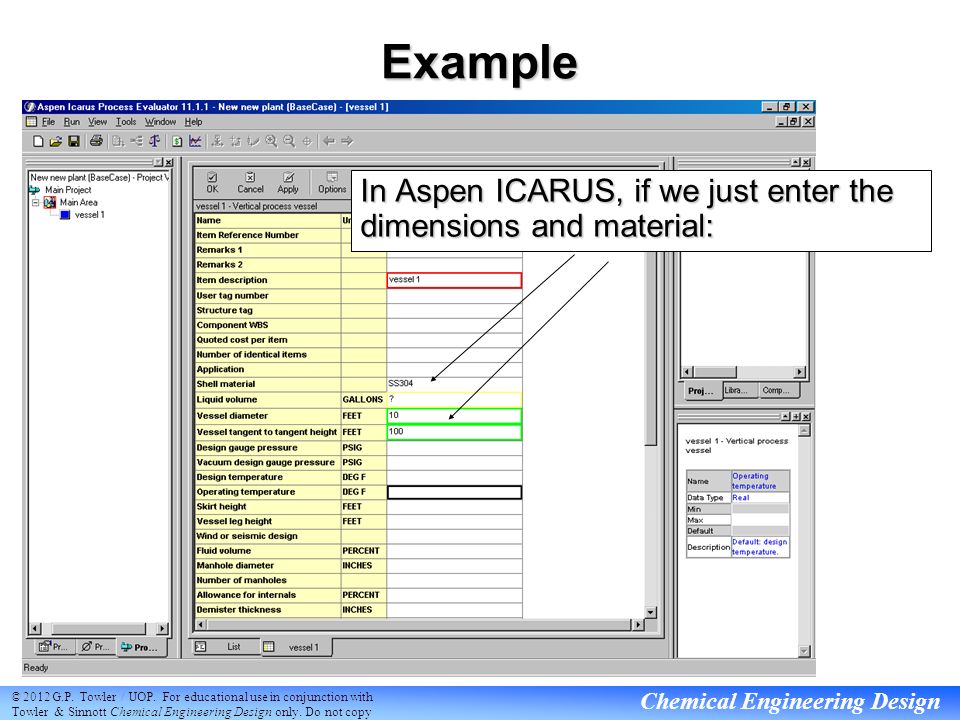Viewport: 960px width, 720px height.
Task: Open the Run menu
Action: (x=72, y=122)
